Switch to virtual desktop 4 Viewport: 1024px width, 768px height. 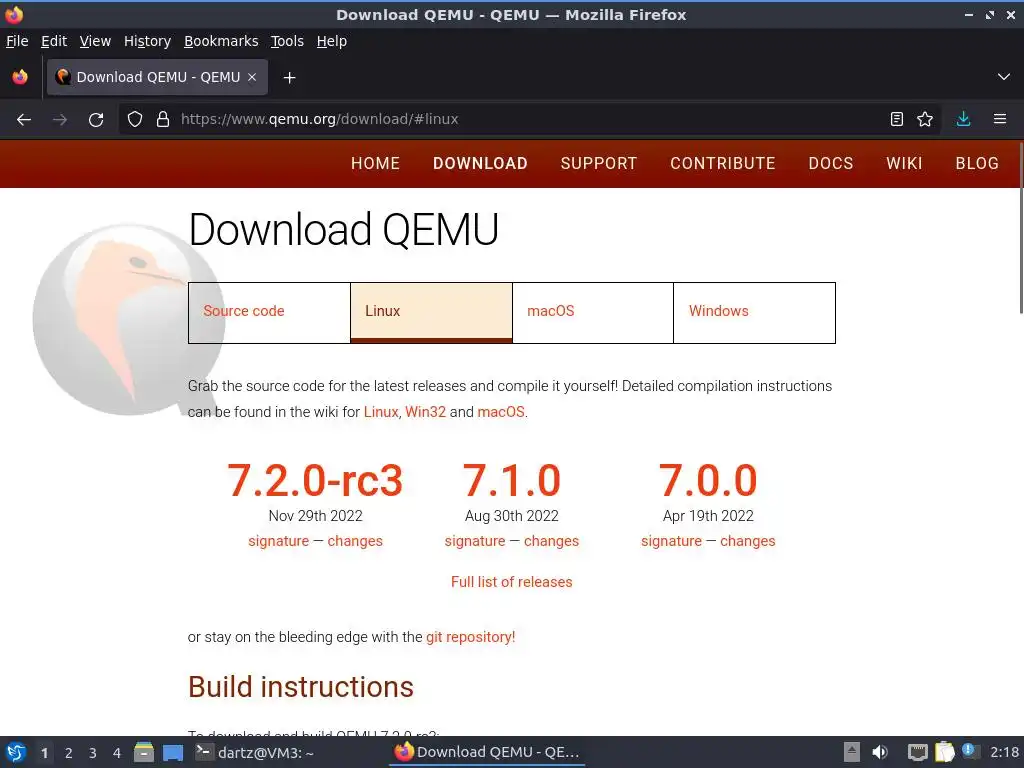[x=117, y=753]
